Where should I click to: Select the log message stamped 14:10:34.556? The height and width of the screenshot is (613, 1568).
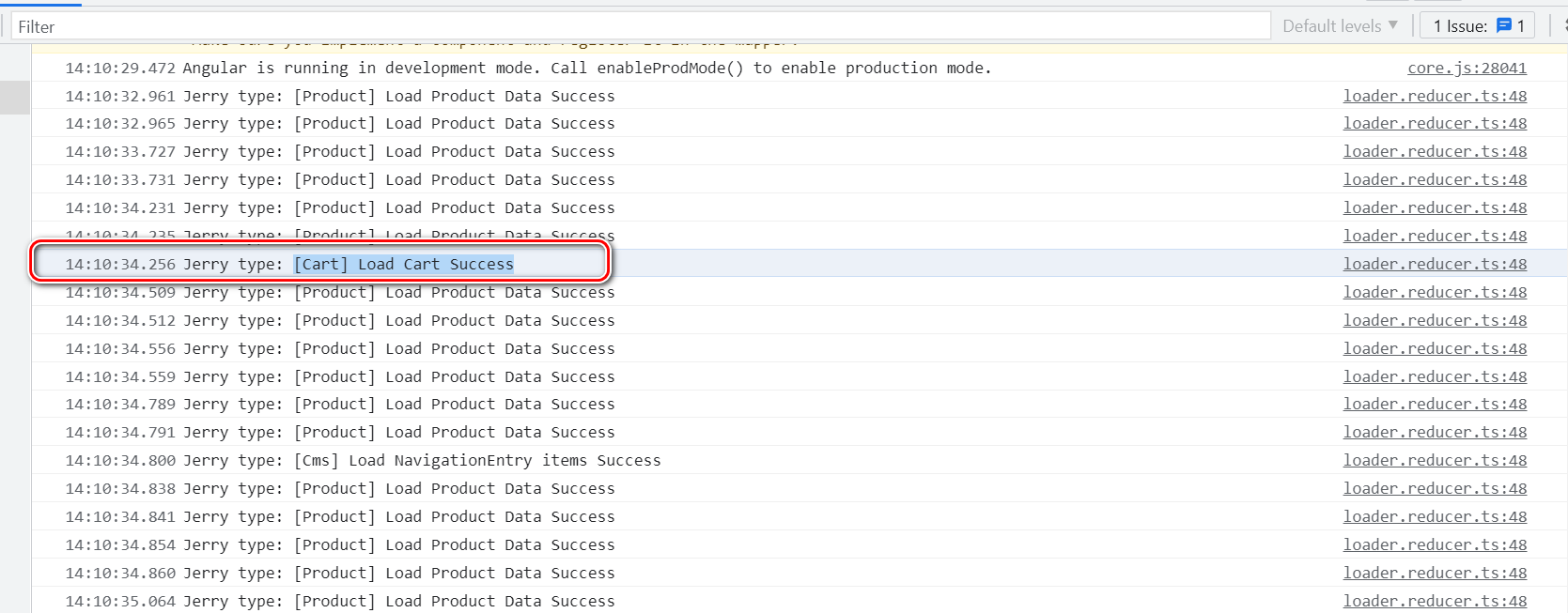[398, 348]
